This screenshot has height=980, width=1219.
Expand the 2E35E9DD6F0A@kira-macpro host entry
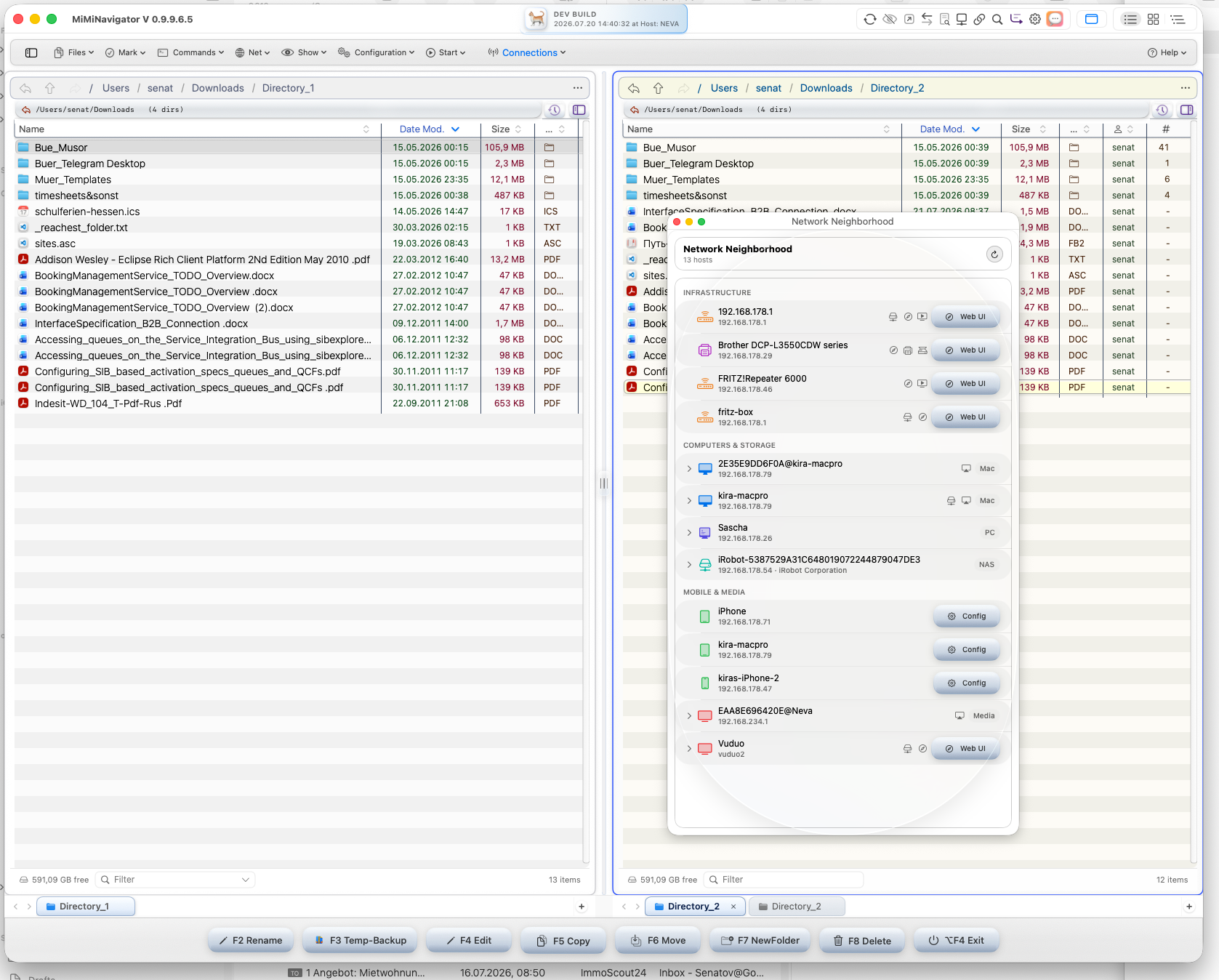689,469
